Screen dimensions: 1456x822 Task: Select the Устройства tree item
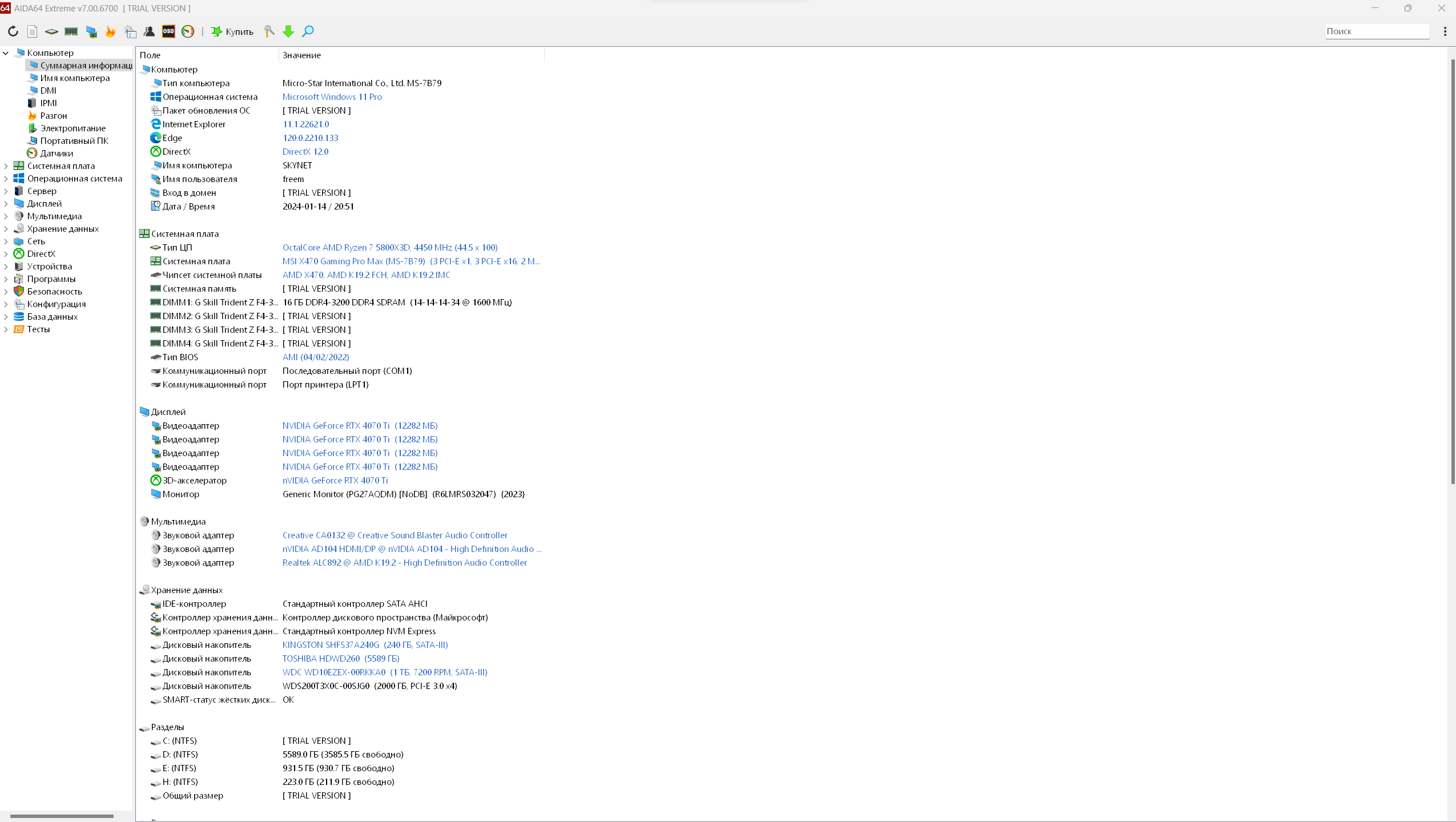(x=50, y=267)
